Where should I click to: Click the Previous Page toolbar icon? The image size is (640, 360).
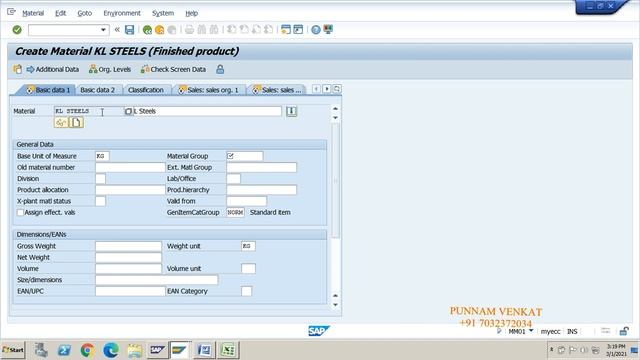244,30
